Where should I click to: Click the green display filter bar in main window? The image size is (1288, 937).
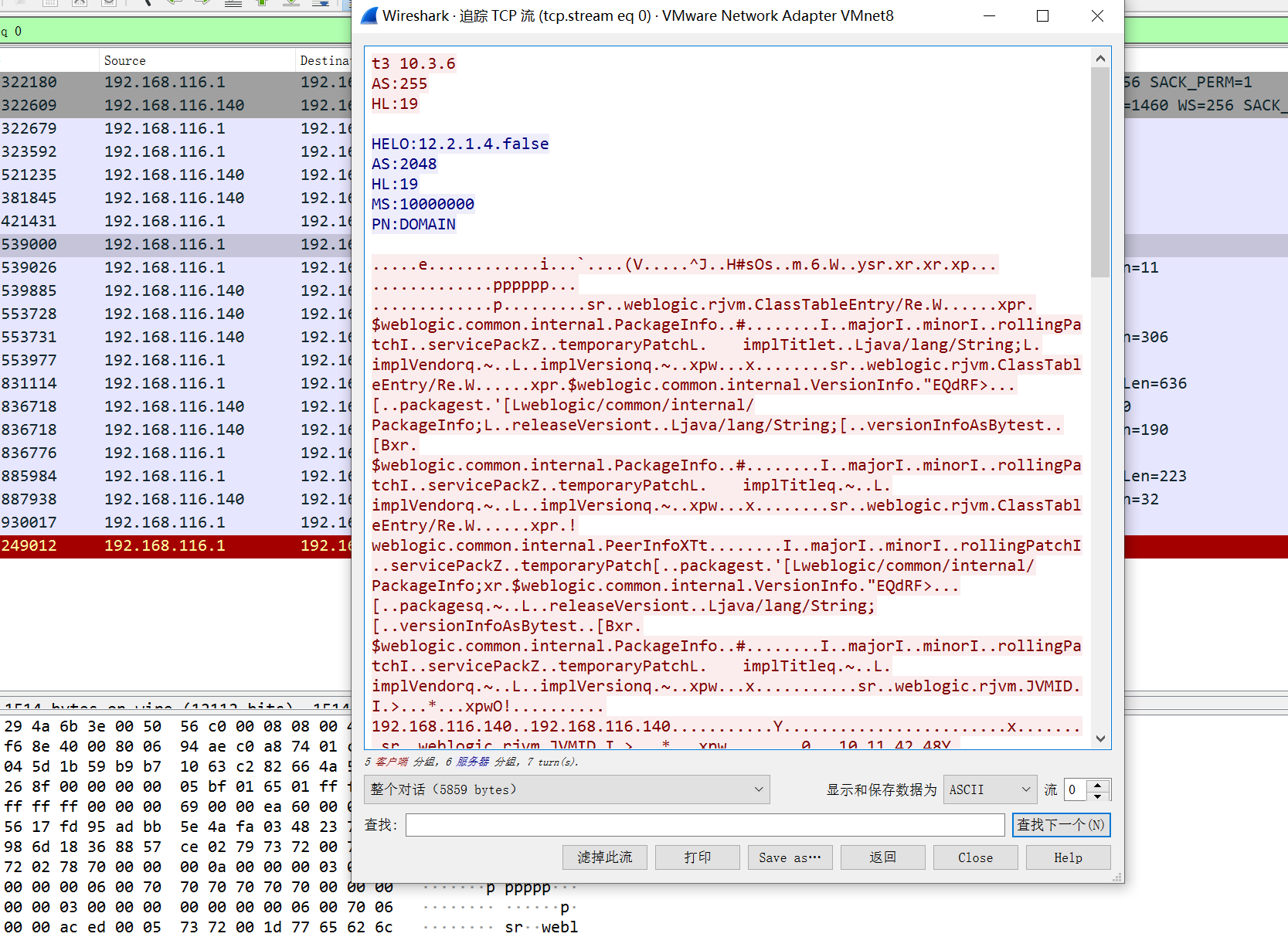[x=175, y=32]
